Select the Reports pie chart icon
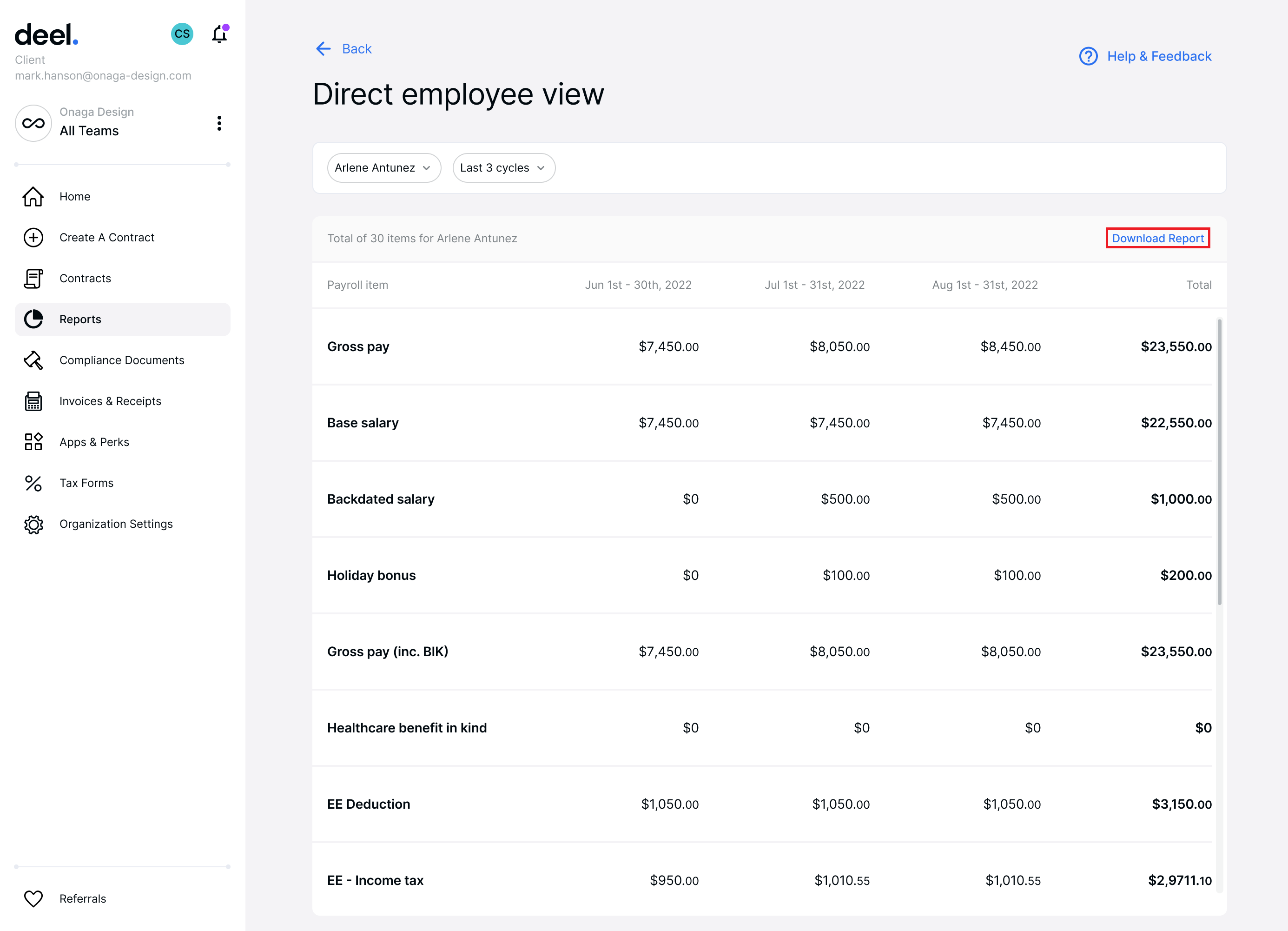The height and width of the screenshot is (931, 1288). [x=33, y=319]
